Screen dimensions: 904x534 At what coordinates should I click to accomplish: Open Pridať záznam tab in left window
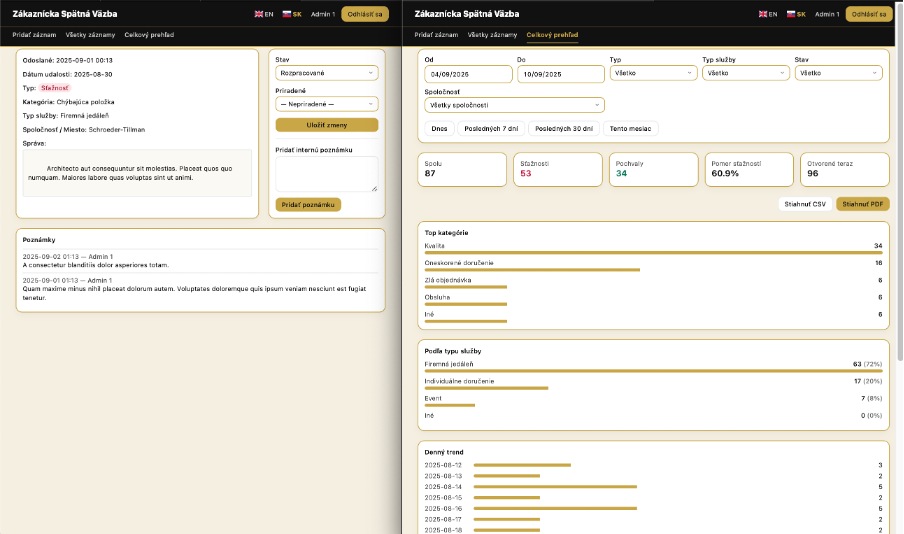[x=34, y=35]
